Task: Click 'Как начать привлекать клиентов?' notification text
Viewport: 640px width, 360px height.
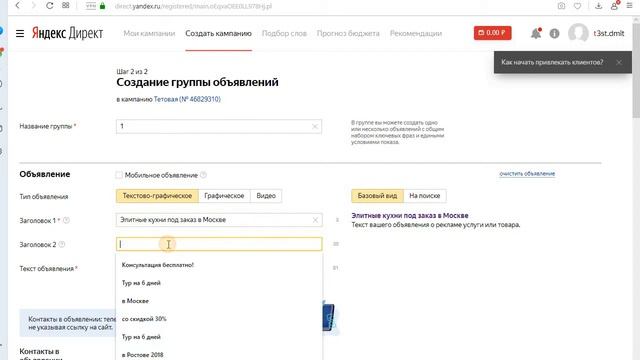Action: point(552,62)
